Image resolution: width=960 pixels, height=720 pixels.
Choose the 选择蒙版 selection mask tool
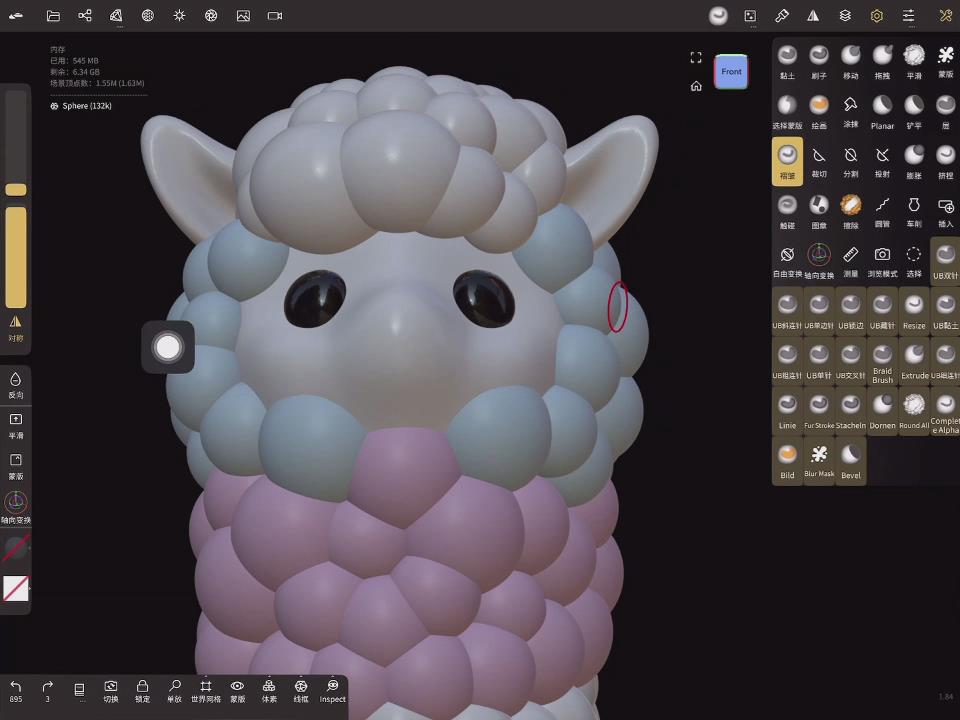[787, 112]
